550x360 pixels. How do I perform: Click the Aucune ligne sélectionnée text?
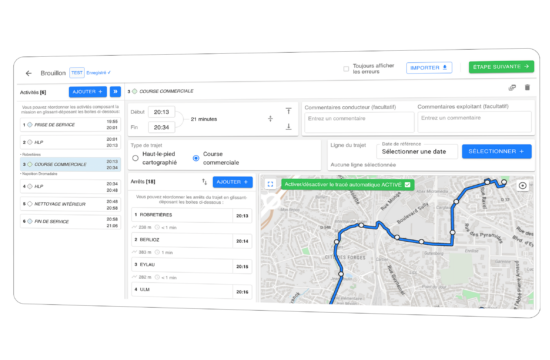pos(363,165)
